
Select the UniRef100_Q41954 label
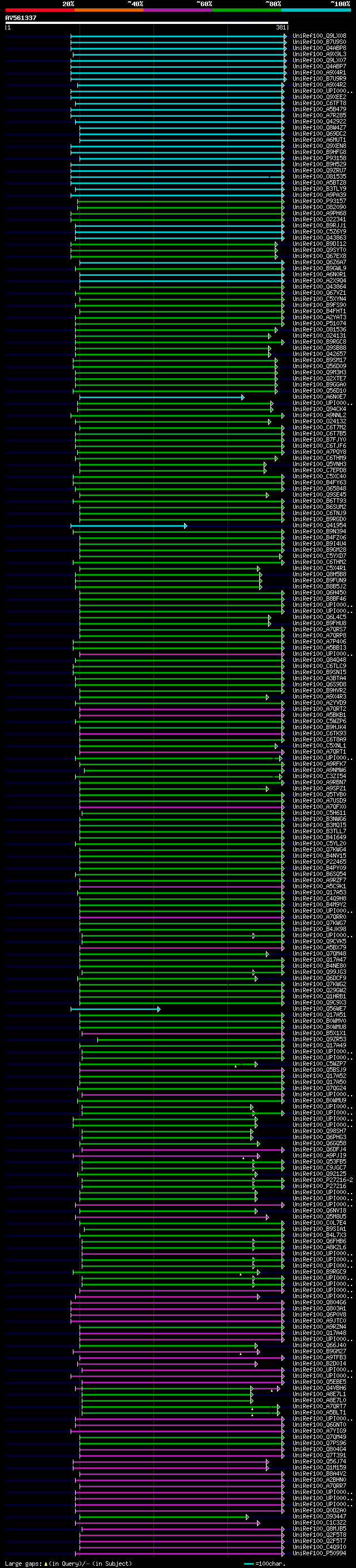coord(319,525)
